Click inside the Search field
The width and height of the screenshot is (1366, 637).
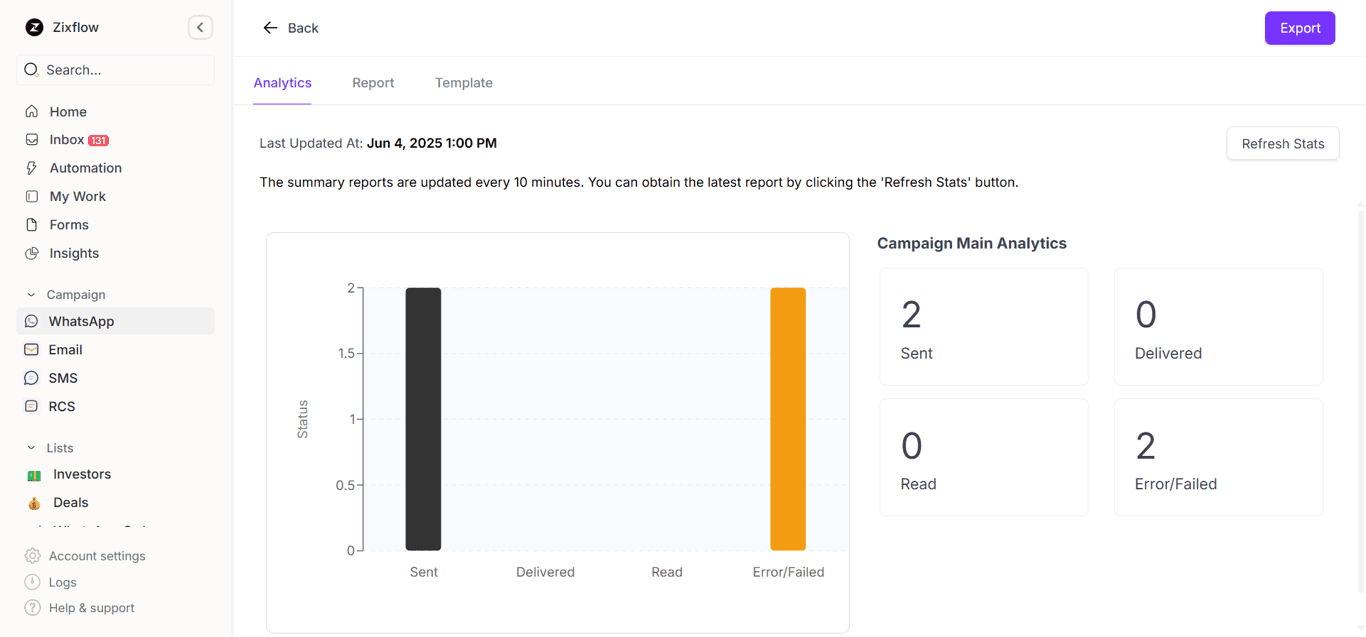[x=113, y=69]
